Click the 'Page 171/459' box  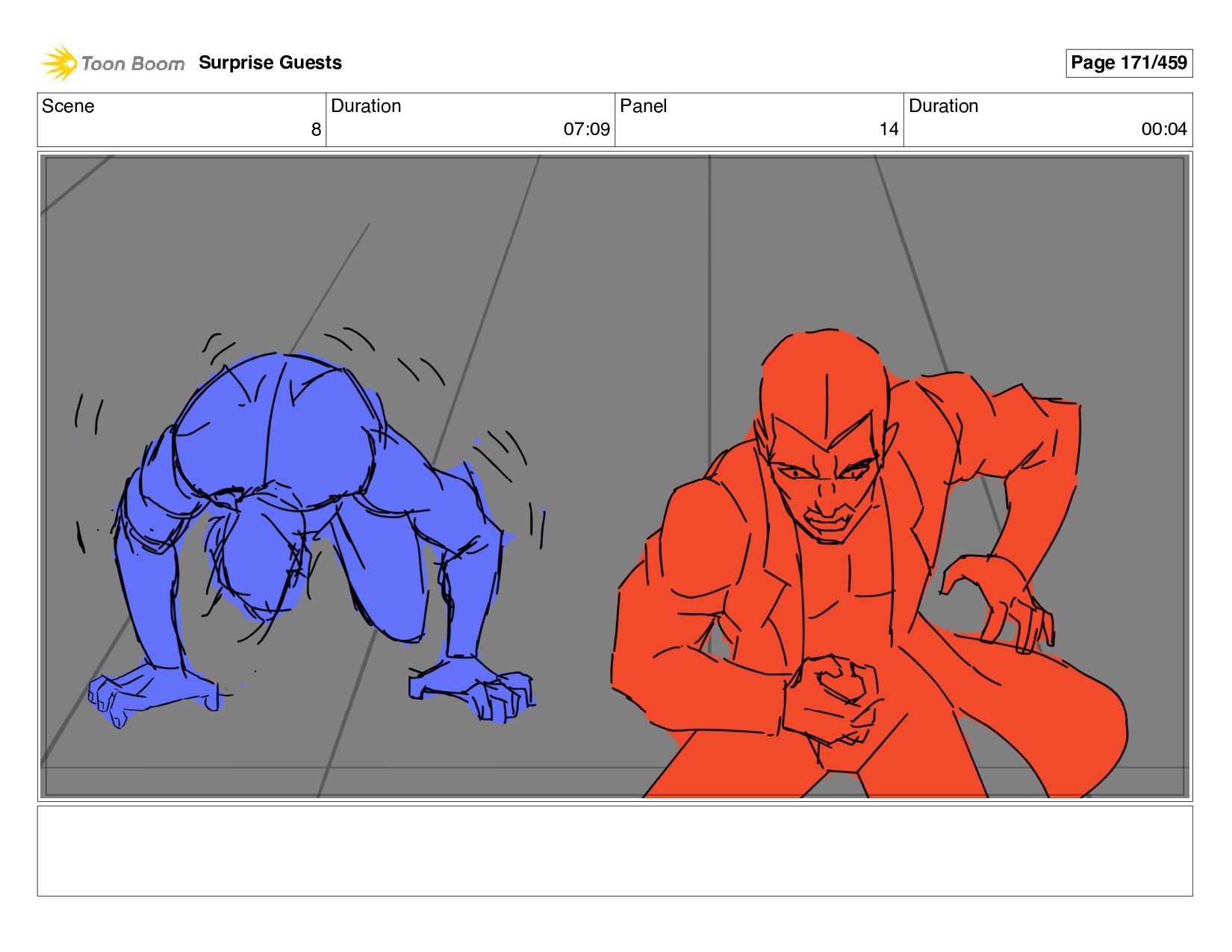[1128, 63]
